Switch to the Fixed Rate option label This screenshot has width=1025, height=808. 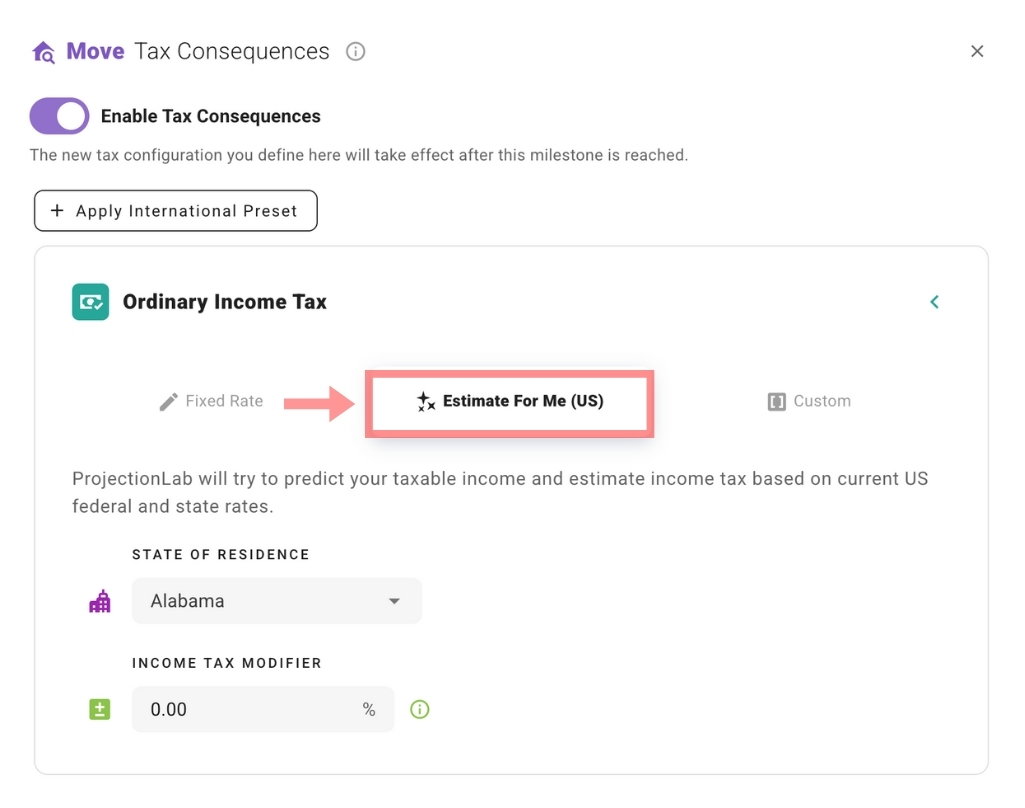point(224,402)
